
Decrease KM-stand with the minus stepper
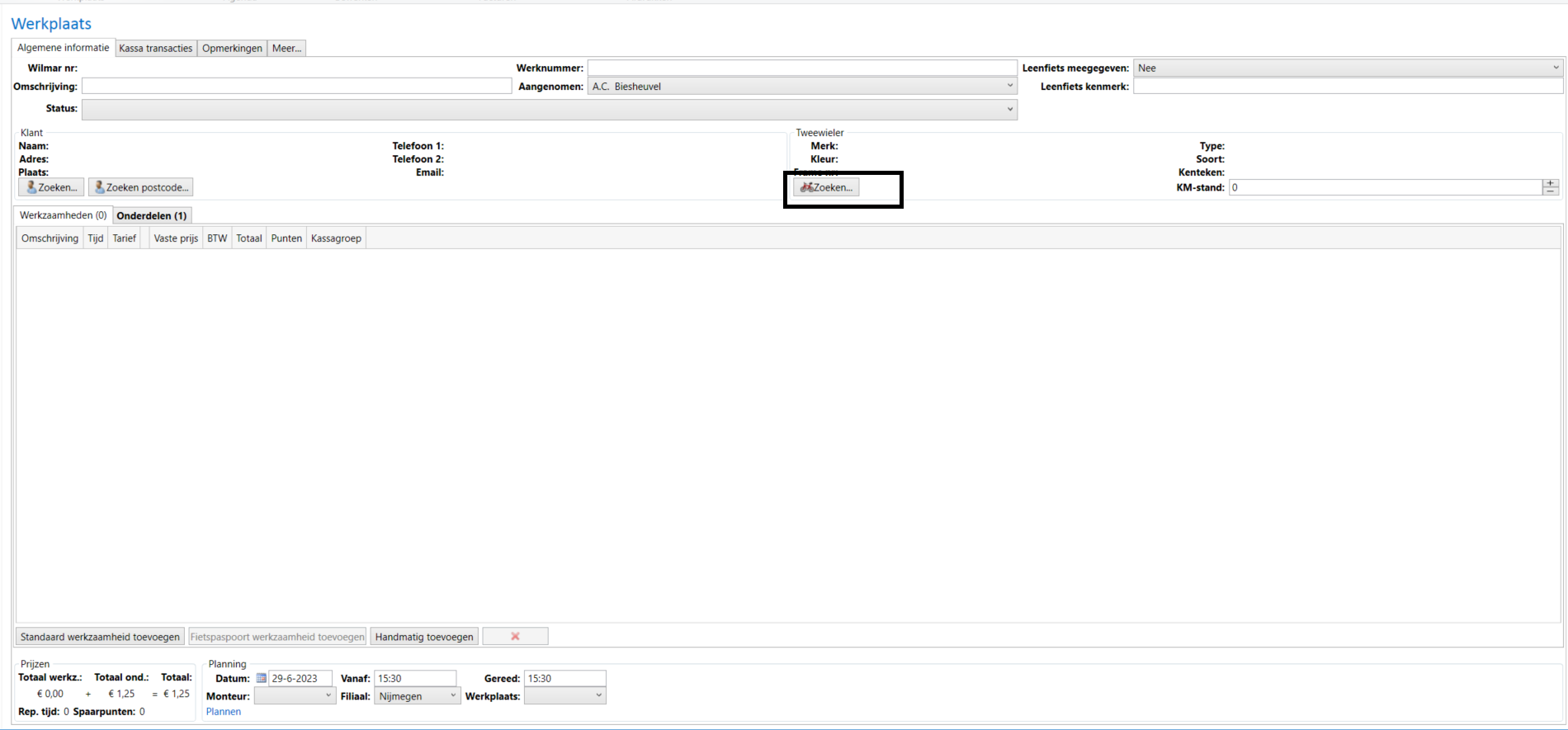(1551, 191)
